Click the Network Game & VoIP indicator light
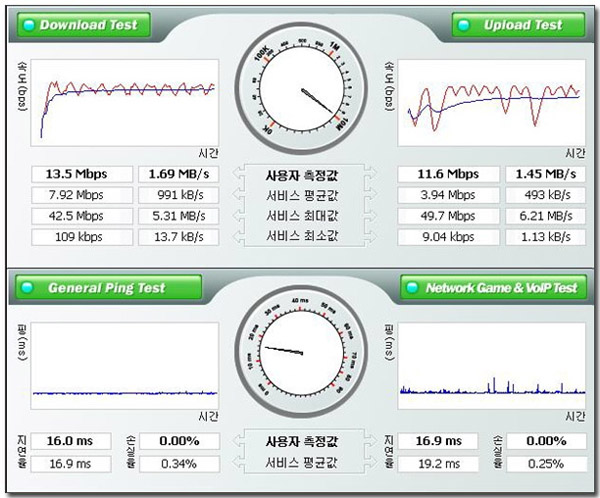The height and width of the screenshot is (498, 600). tap(412, 287)
